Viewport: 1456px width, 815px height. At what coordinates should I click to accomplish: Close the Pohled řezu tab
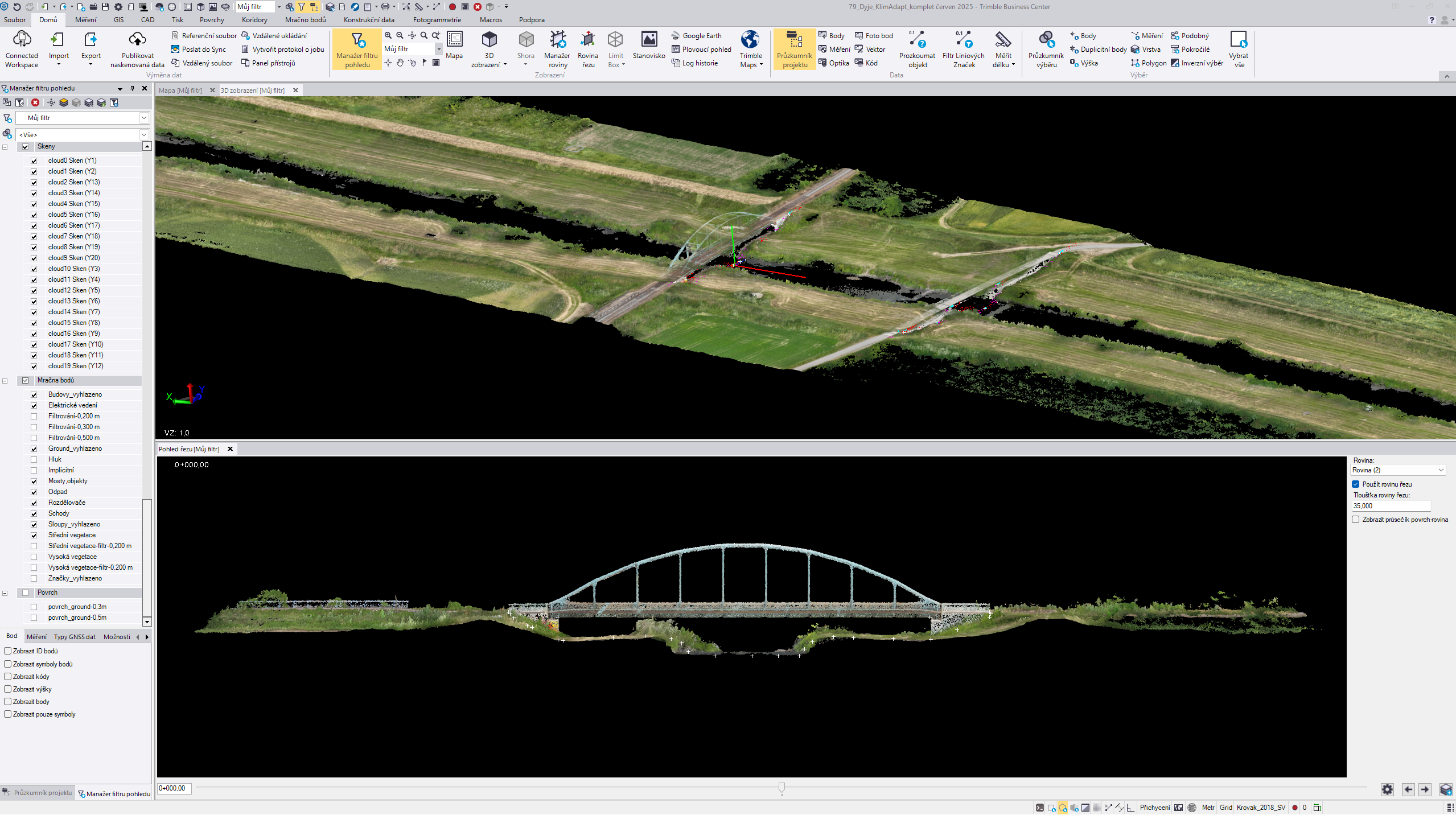coord(230,449)
